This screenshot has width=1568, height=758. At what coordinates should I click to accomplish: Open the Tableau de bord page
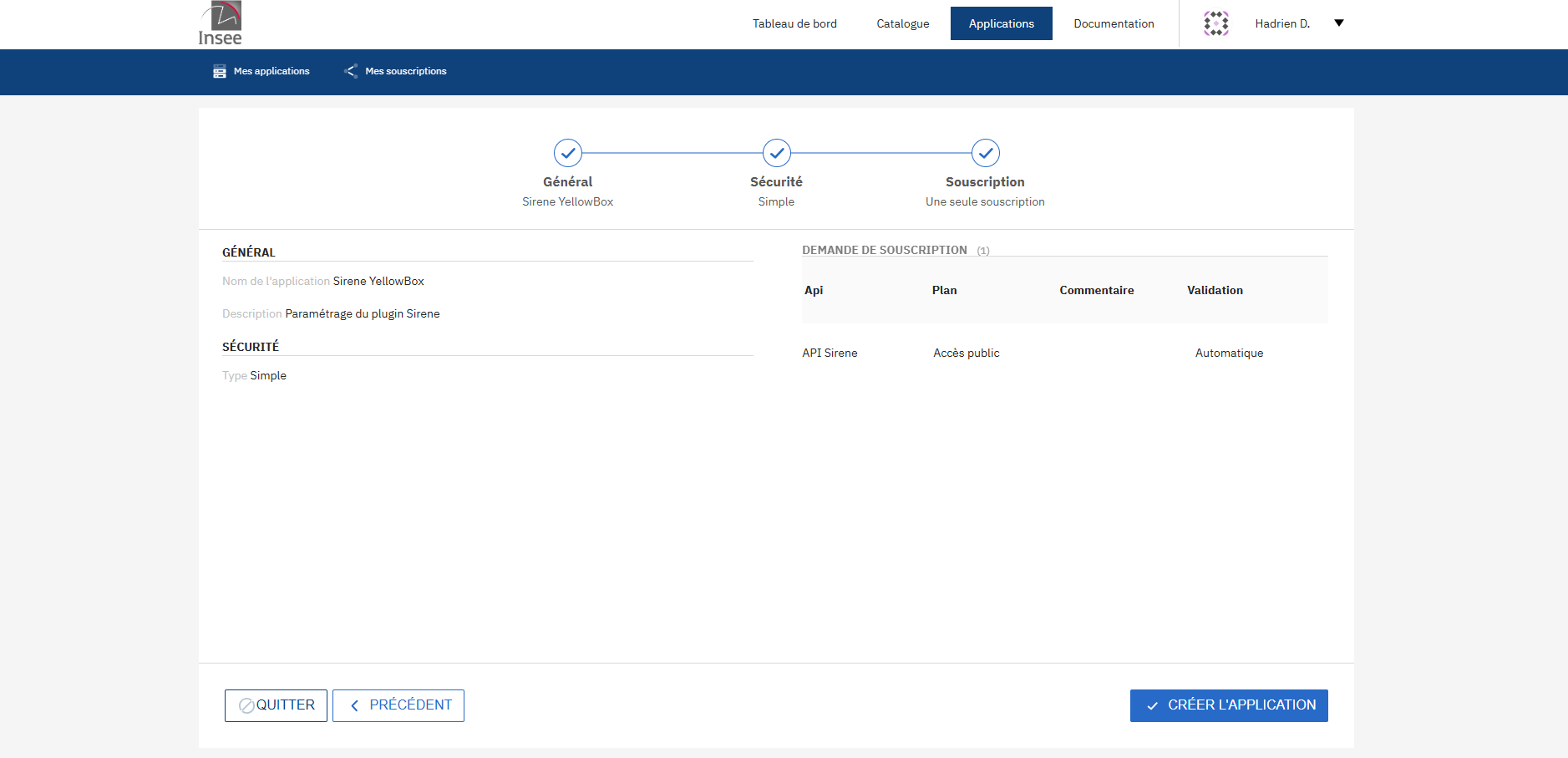pyautogui.click(x=794, y=23)
